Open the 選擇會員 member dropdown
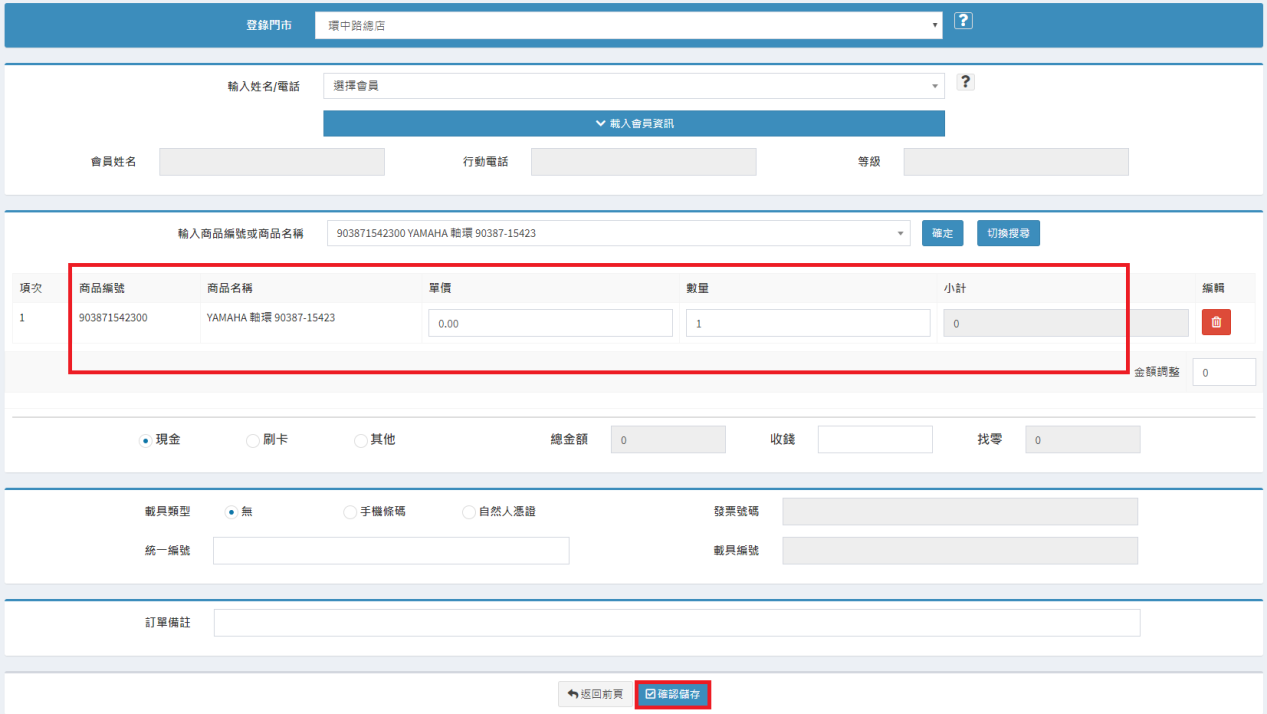Screen dimensions: 1267x714 [633, 86]
